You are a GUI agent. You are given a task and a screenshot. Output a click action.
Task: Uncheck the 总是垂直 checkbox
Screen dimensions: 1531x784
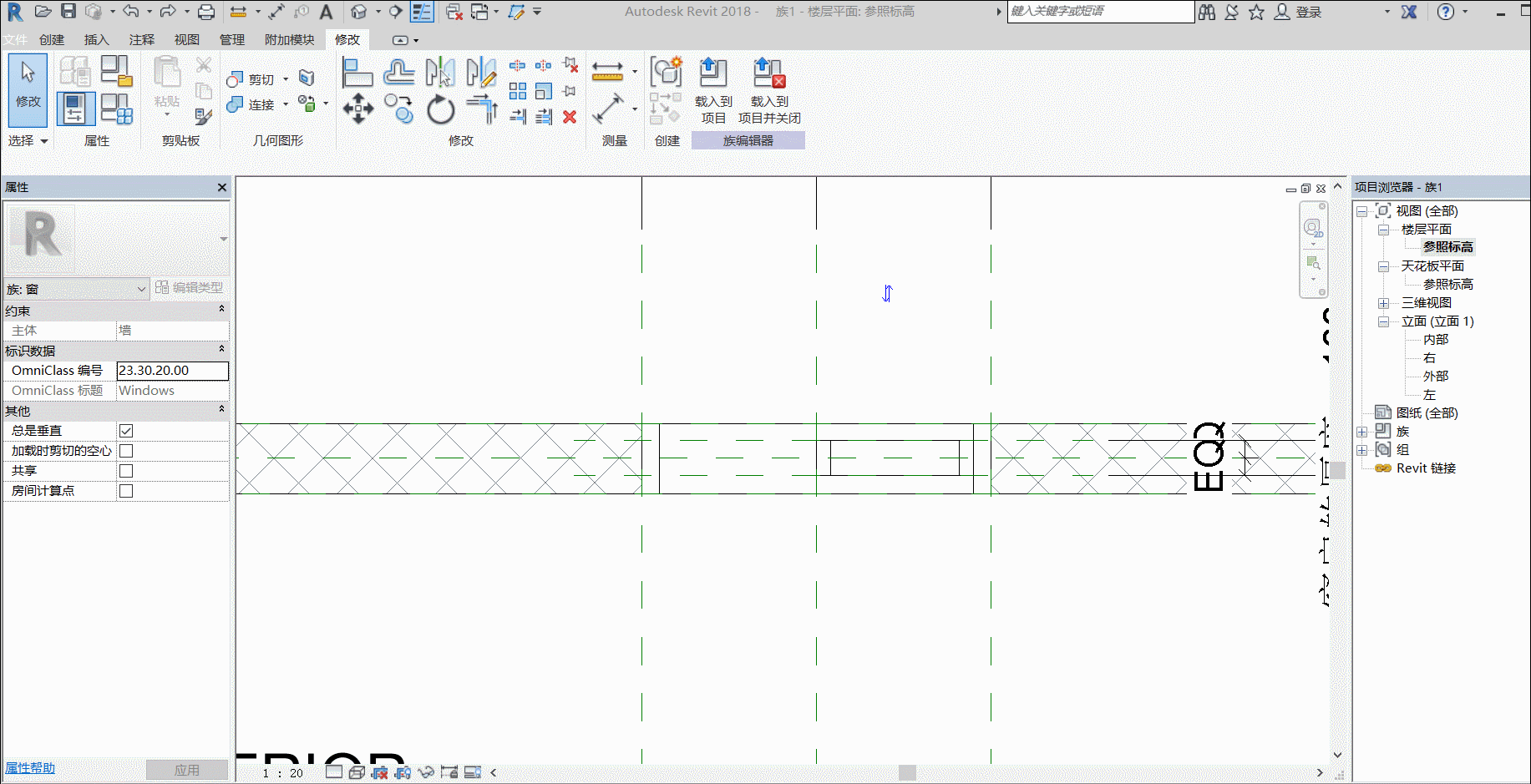tap(126, 431)
